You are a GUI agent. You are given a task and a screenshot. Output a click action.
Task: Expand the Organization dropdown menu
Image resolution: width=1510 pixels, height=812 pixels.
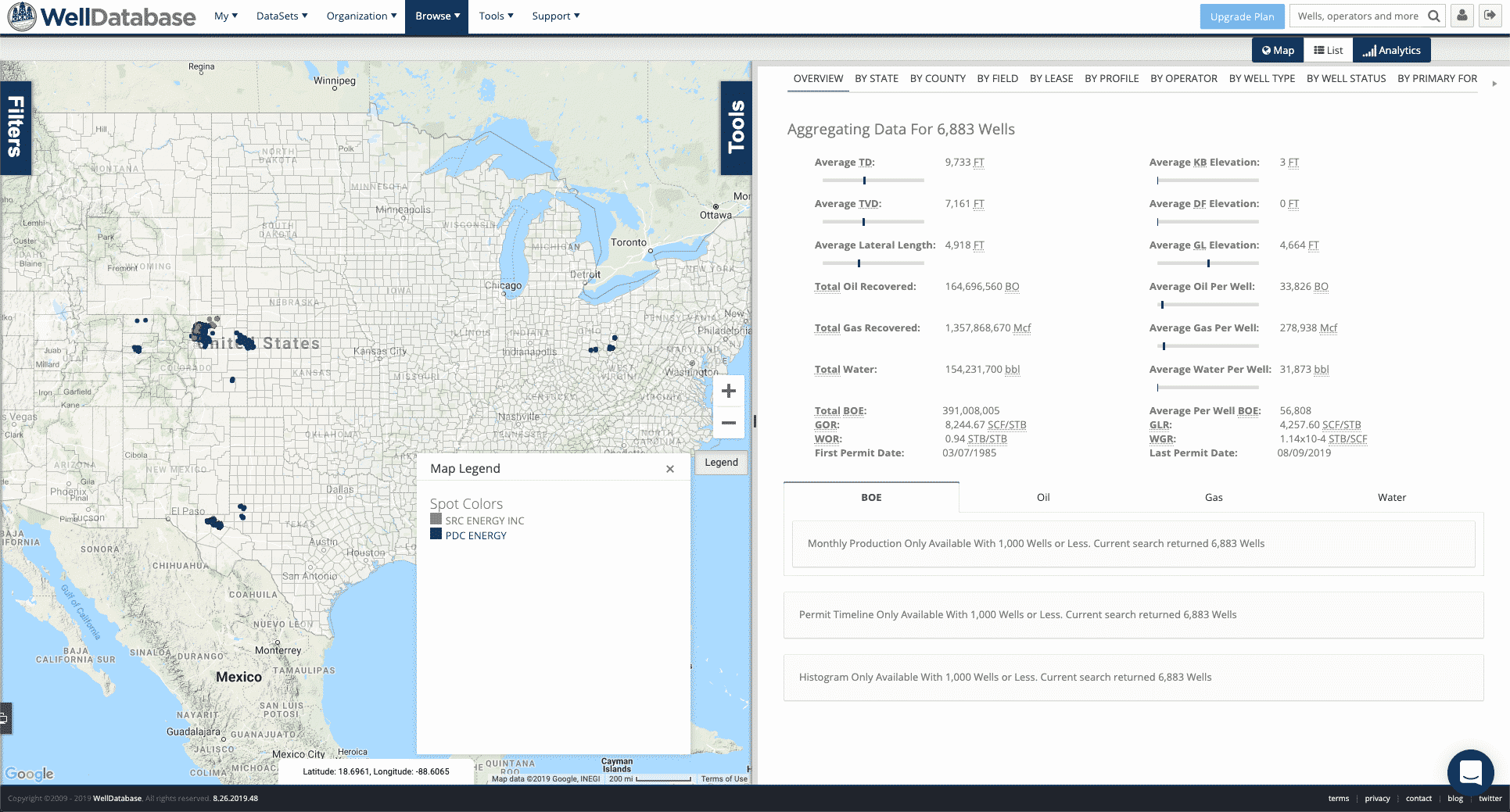(x=361, y=16)
